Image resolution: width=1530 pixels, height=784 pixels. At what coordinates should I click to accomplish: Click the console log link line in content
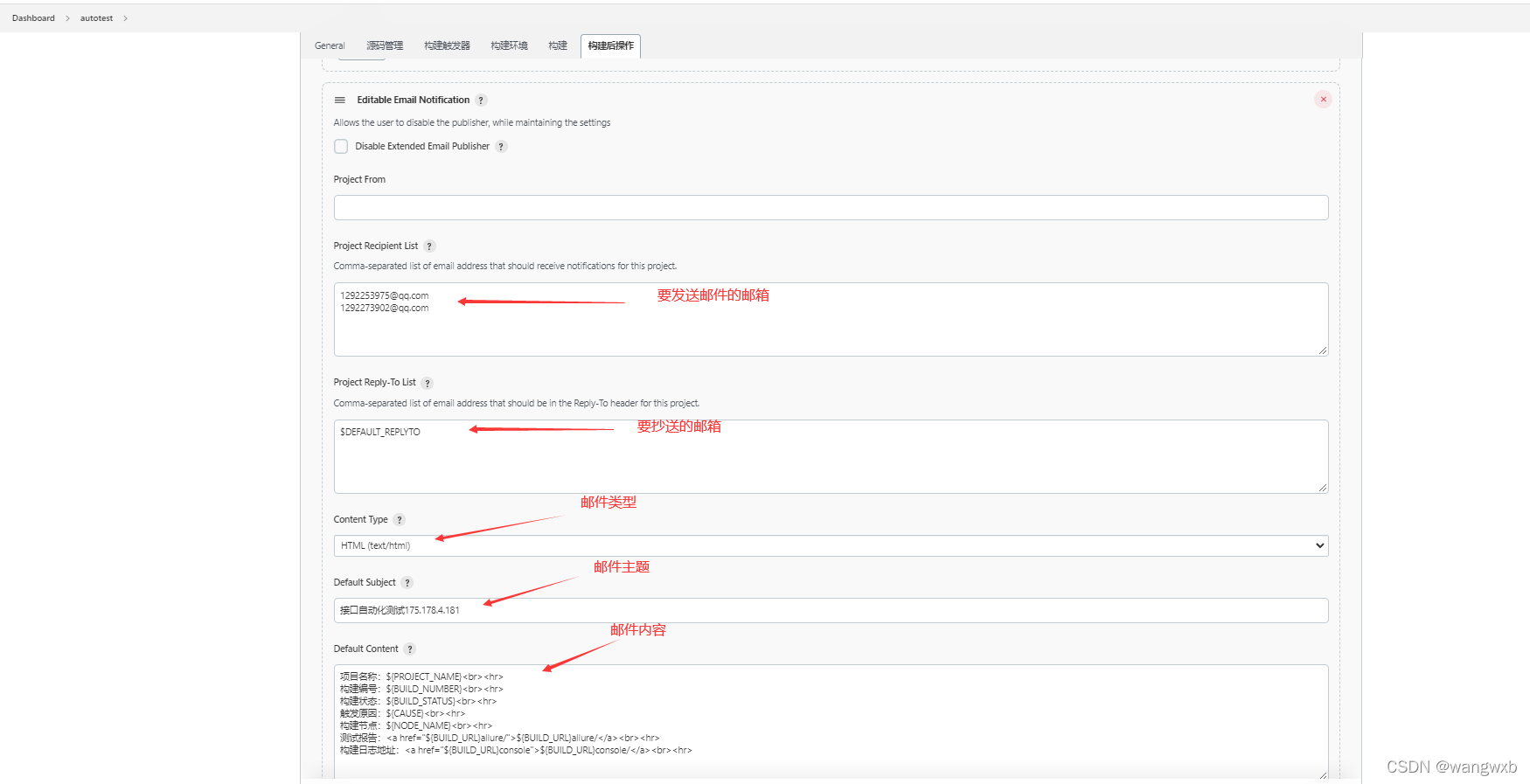(x=516, y=750)
